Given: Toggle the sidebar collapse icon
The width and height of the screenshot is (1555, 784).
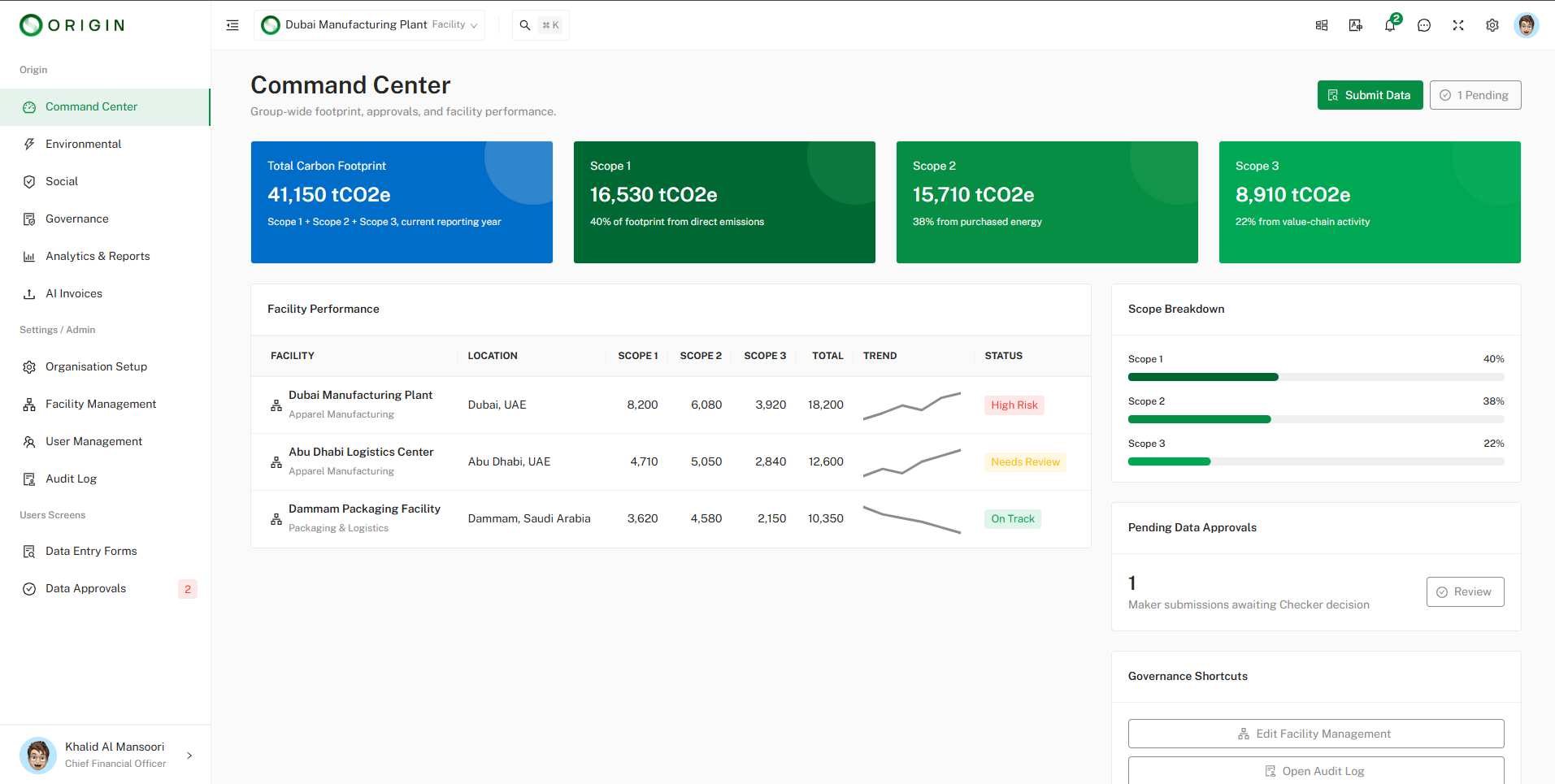Looking at the screenshot, I should tap(232, 25).
